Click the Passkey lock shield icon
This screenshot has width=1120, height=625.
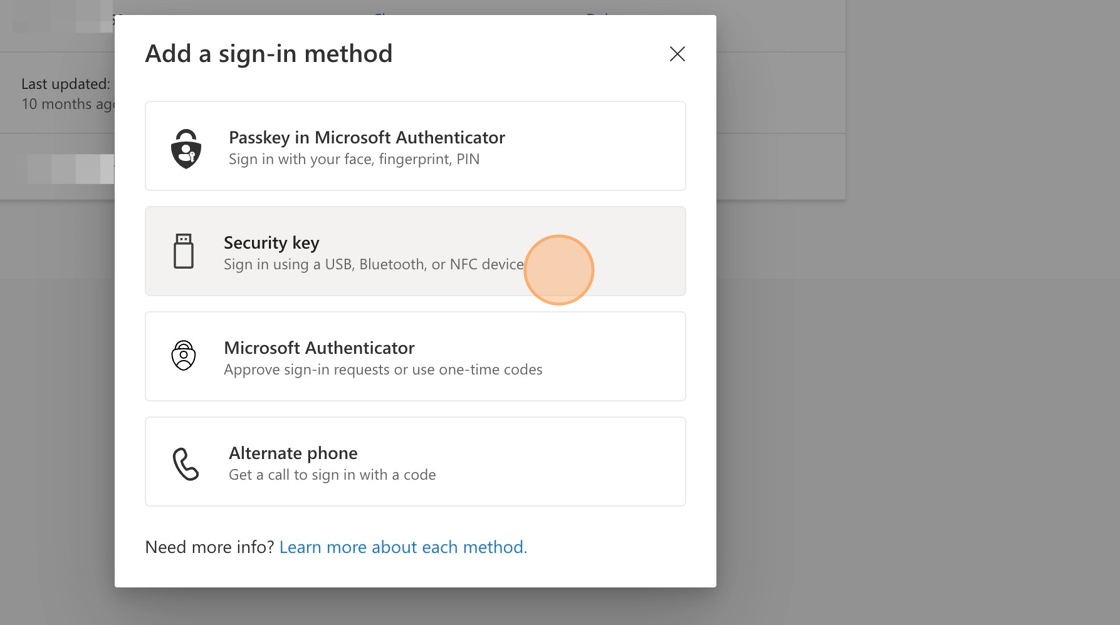pos(186,148)
